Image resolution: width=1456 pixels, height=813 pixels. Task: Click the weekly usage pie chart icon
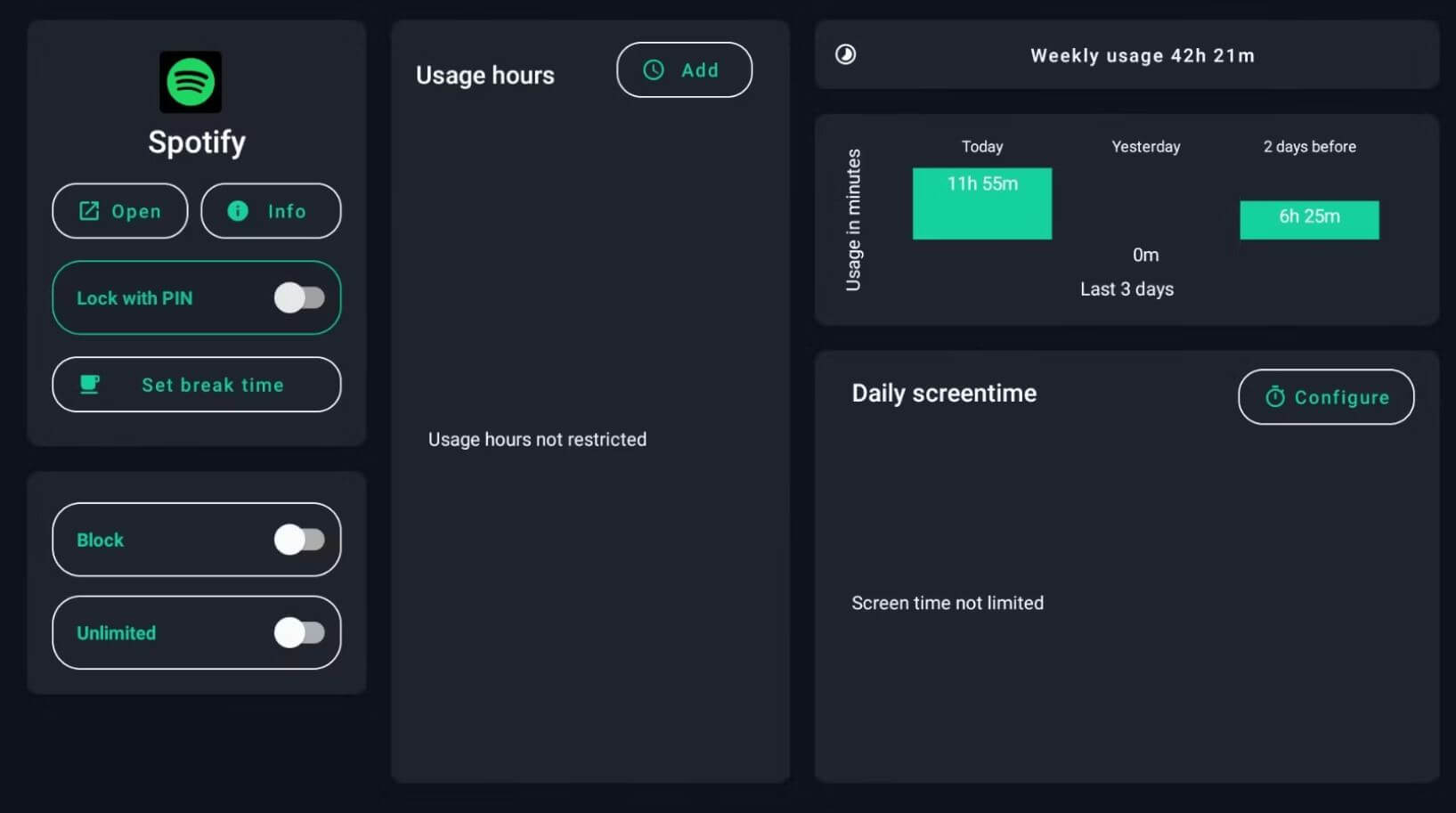pyautogui.click(x=845, y=54)
